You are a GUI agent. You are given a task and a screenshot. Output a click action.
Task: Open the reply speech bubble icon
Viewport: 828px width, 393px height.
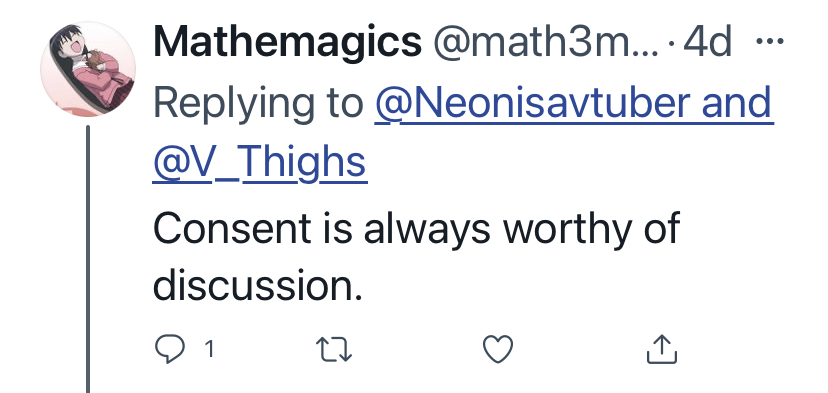click(170, 350)
